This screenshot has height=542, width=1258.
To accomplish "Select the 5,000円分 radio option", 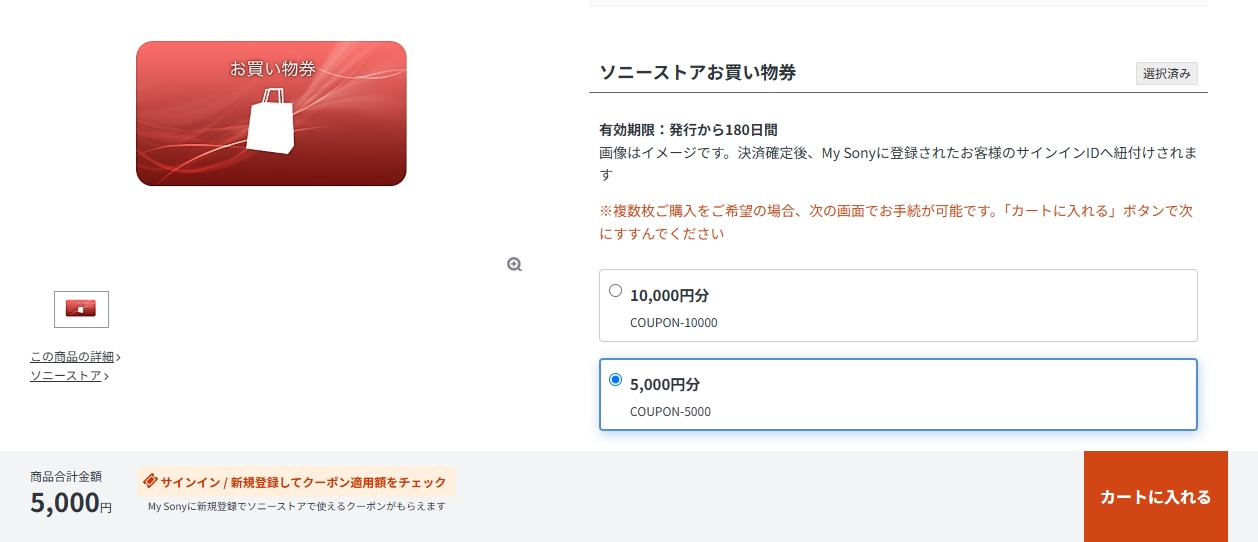I will (x=616, y=379).
